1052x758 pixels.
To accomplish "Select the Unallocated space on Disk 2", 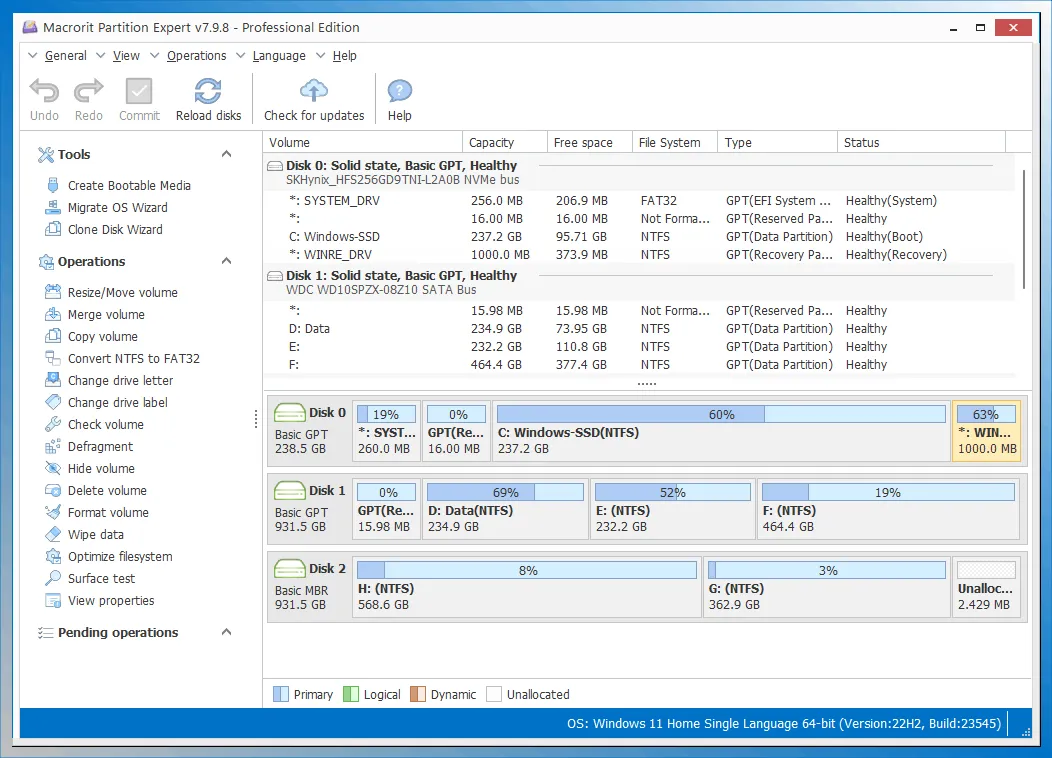I will tap(986, 588).
